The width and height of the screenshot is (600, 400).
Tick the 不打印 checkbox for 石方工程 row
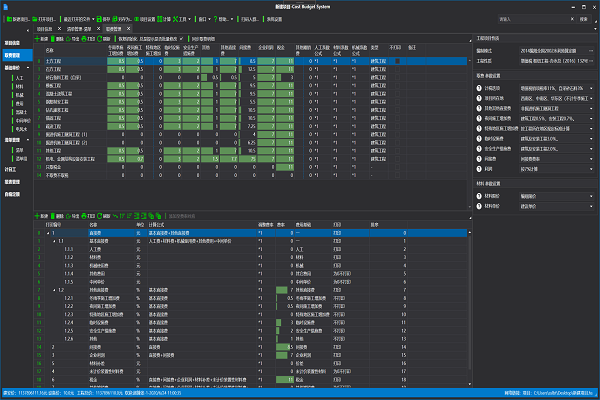[x=395, y=69]
